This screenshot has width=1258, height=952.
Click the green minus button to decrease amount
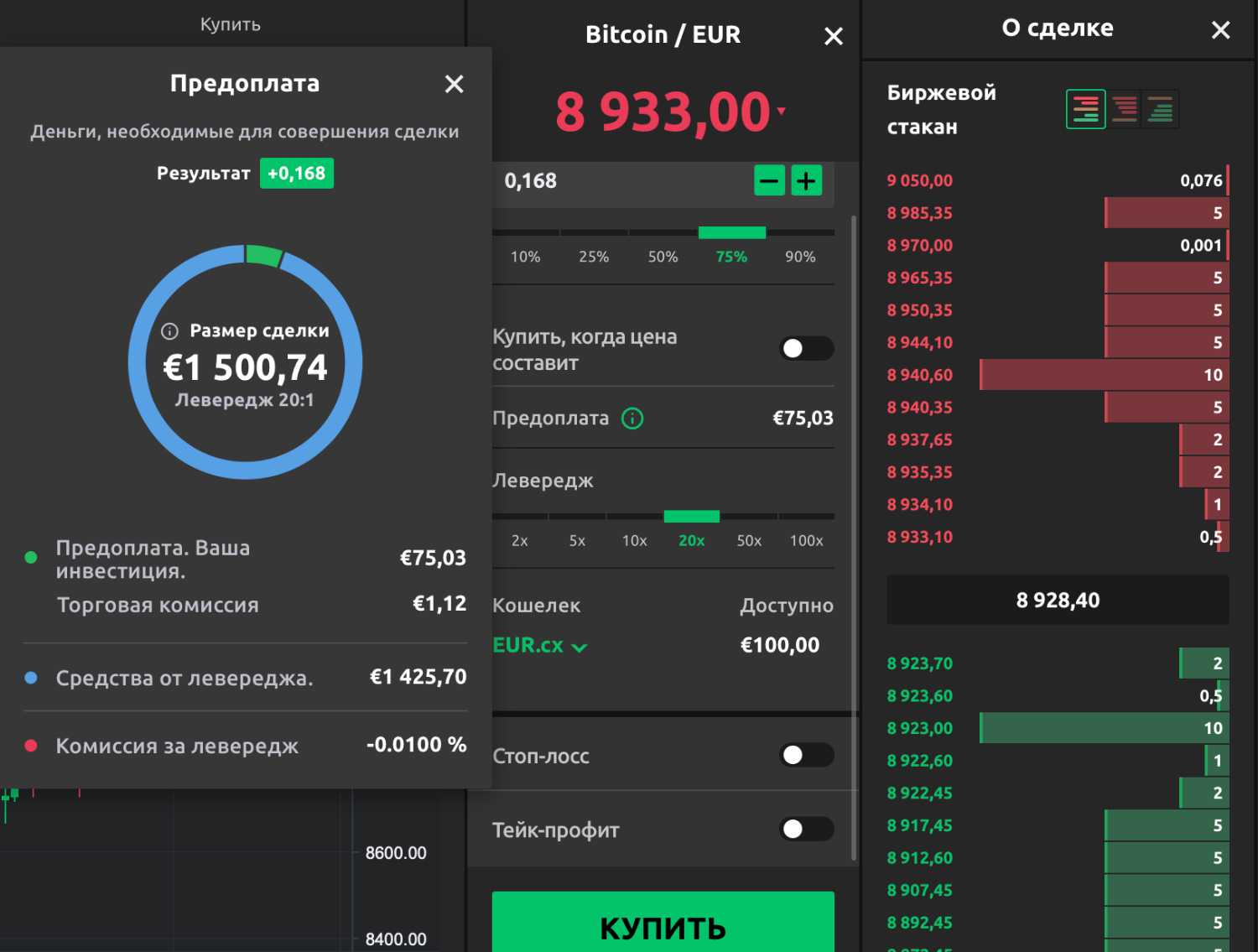769,181
